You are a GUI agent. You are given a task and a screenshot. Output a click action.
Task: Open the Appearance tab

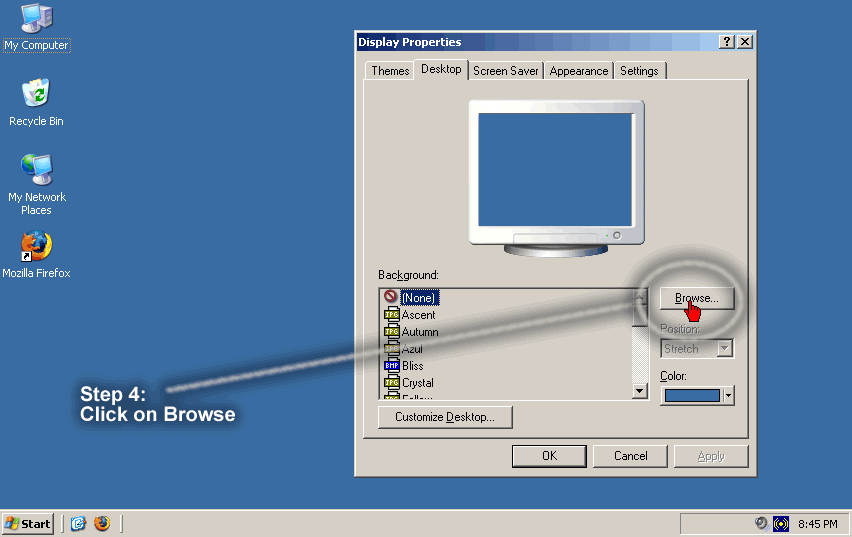pyautogui.click(x=579, y=71)
